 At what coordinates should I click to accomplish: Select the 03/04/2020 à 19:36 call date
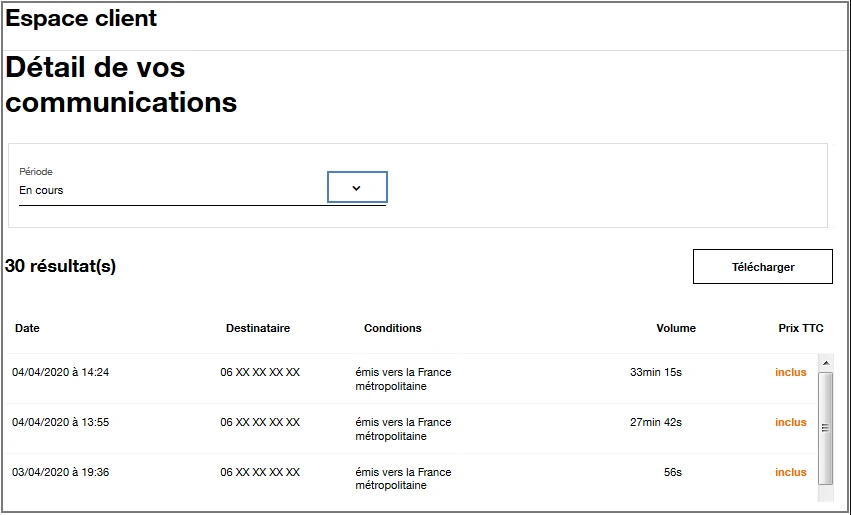(x=61, y=472)
